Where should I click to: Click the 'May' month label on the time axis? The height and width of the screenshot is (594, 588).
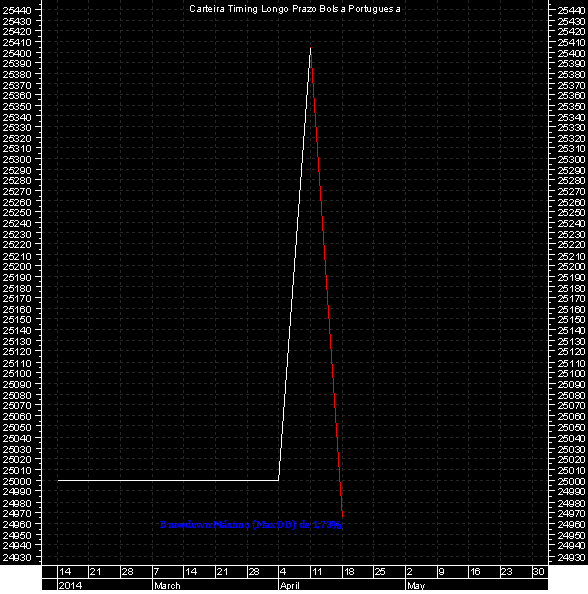pyautogui.click(x=416, y=585)
